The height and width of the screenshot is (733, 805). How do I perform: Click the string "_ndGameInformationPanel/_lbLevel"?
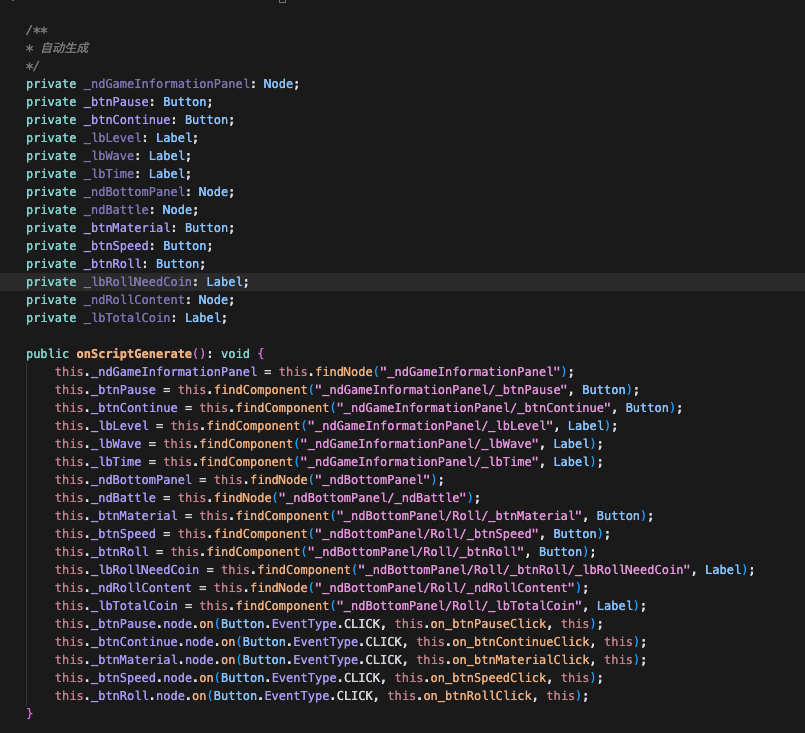pos(430,426)
